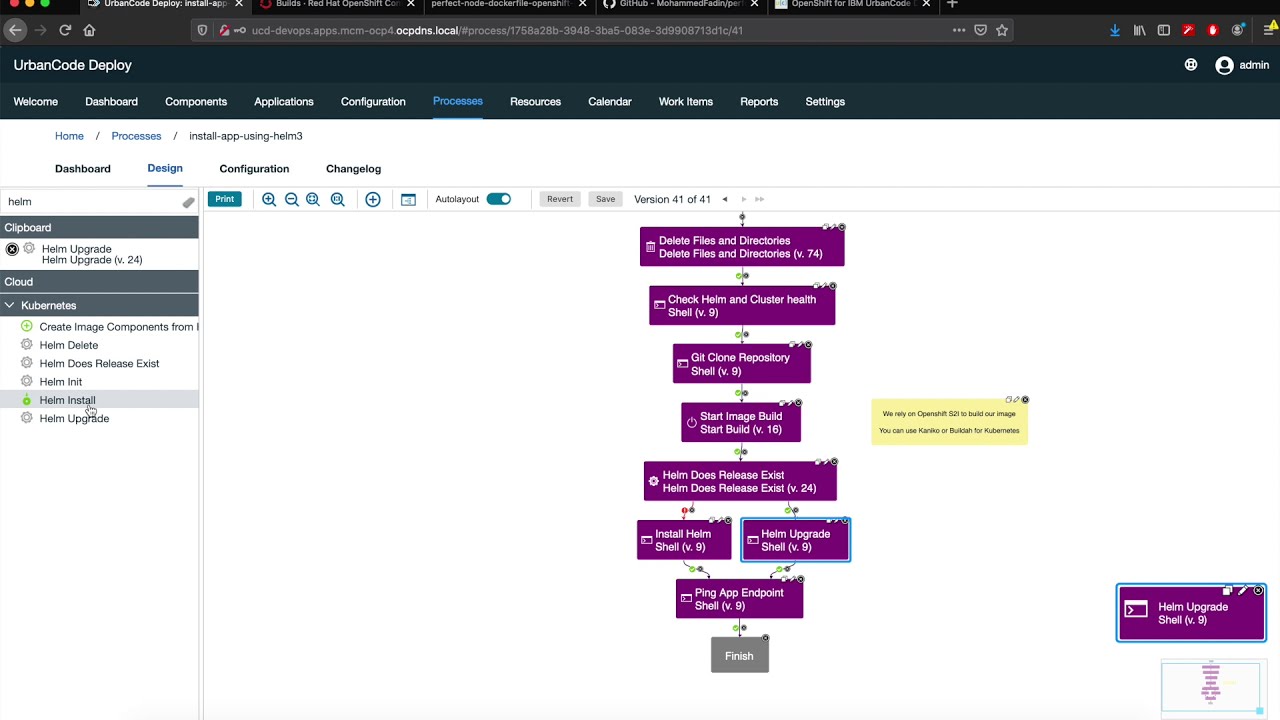This screenshot has height=720, width=1280.
Task: Edit the detached Helm Upgrade step
Action: pyautogui.click(x=1243, y=591)
